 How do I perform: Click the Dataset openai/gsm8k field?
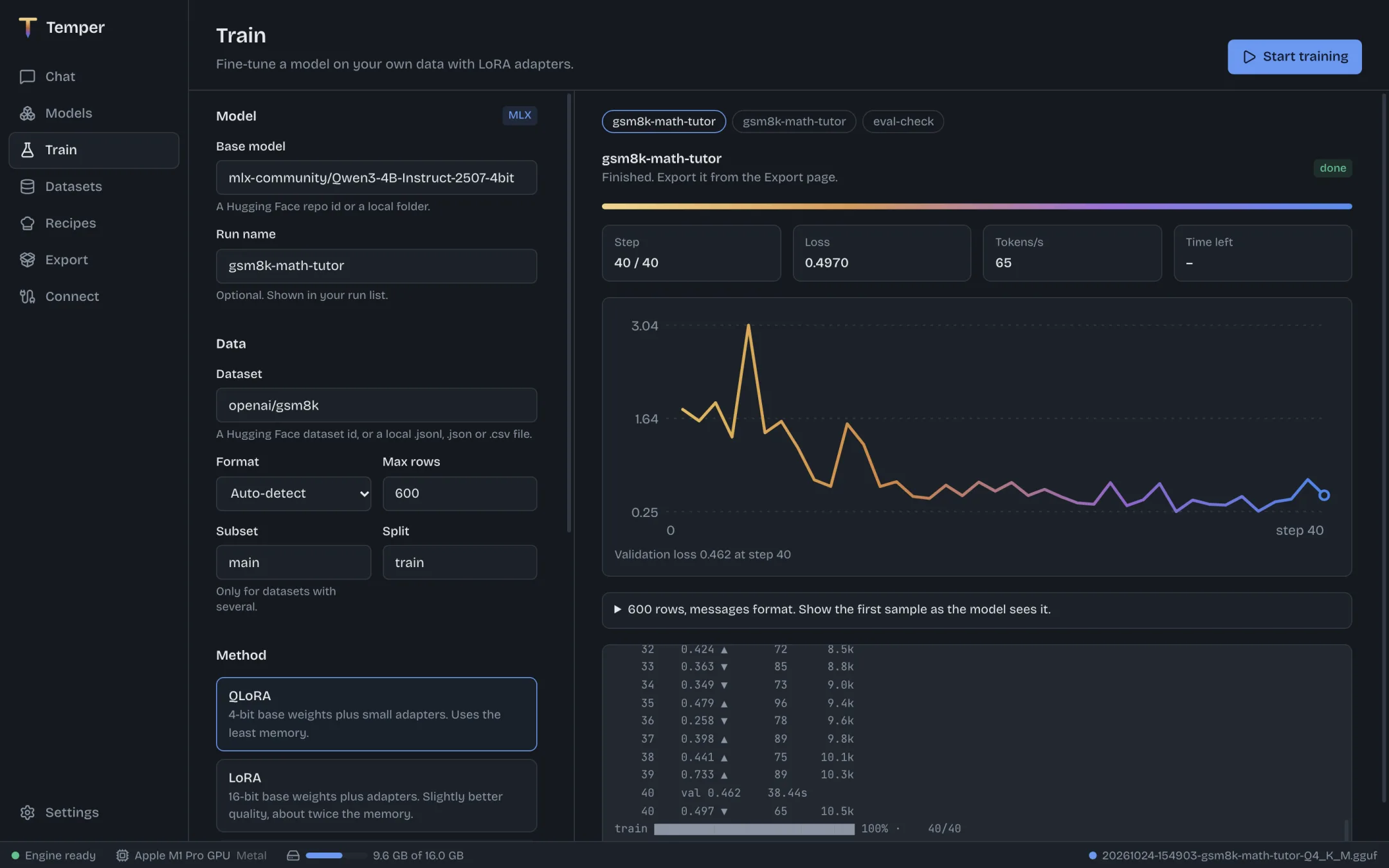pyautogui.click(x=376, y=405)
